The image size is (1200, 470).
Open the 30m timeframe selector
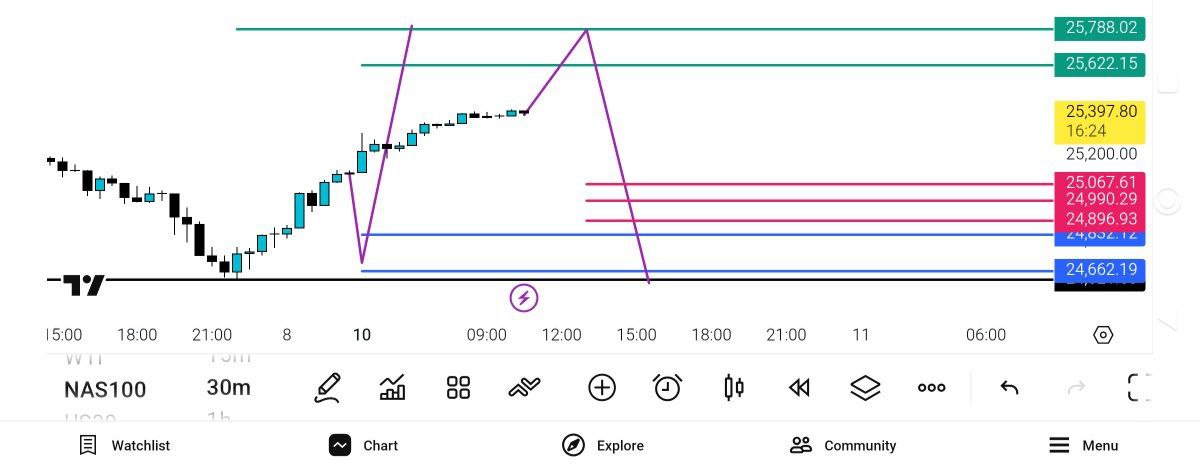coord(228,388)
